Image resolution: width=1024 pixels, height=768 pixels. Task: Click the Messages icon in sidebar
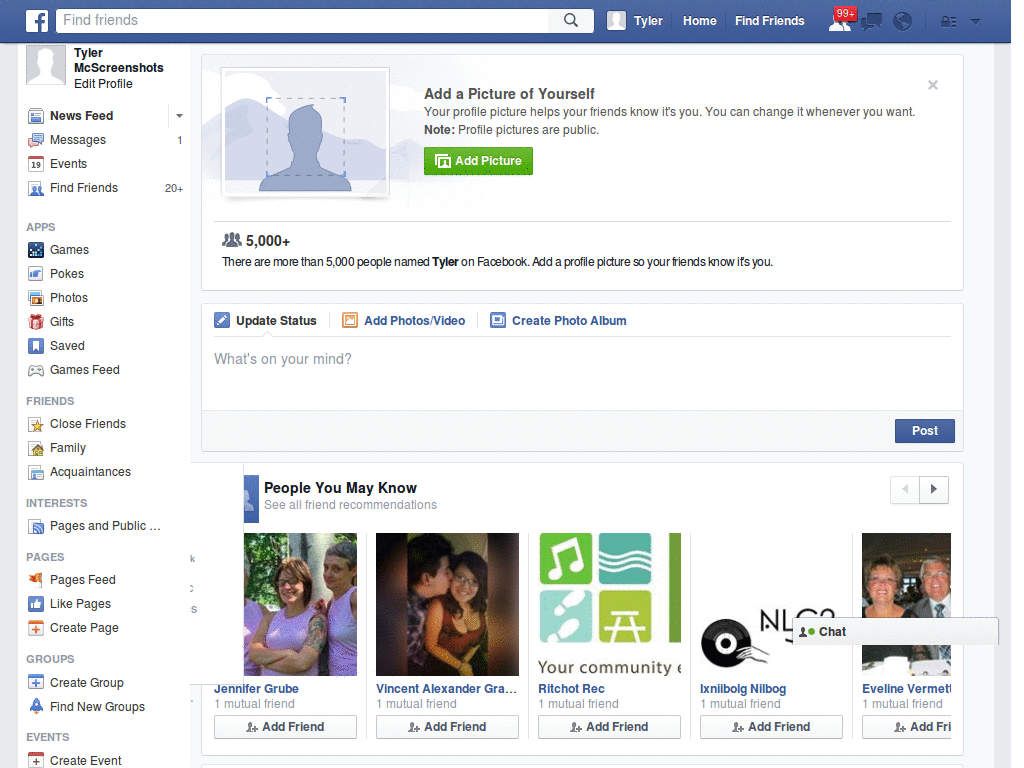(36, 140)
